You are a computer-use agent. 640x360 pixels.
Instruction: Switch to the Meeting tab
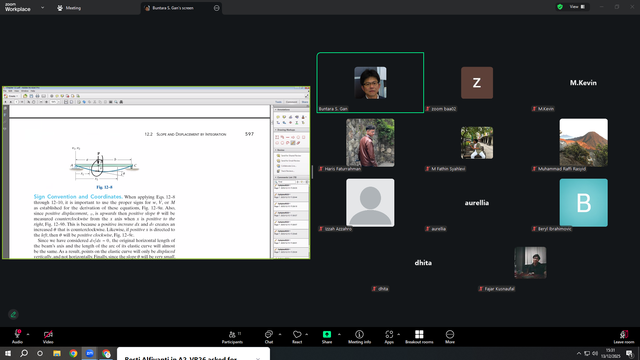[69, 8]
